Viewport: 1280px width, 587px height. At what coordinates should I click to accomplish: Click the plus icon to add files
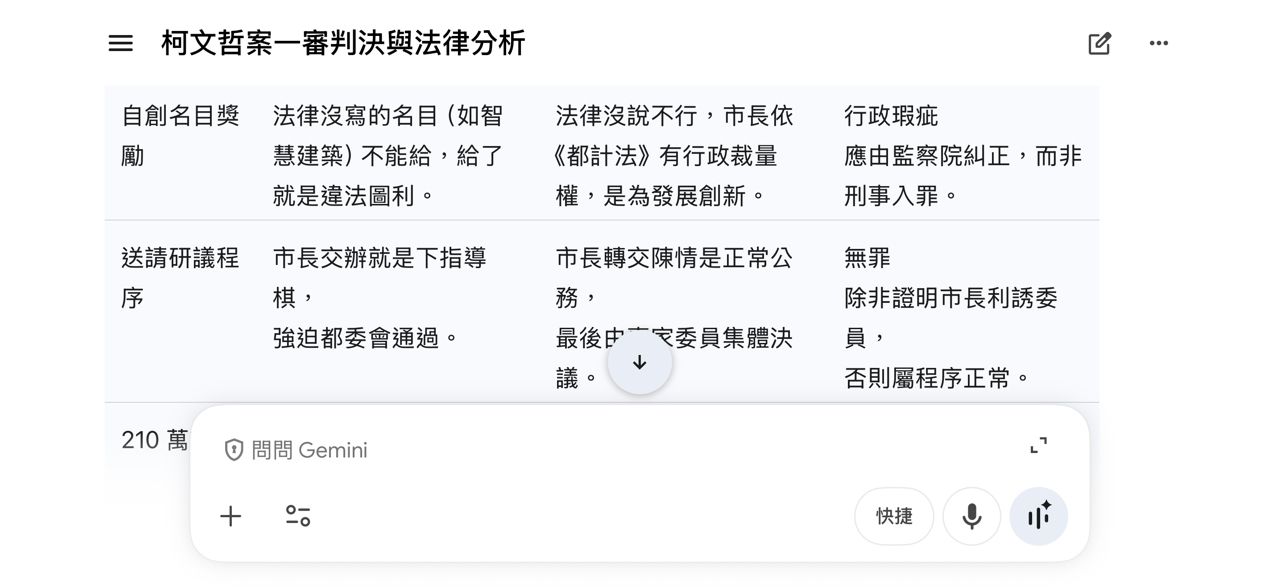[231, 516]
